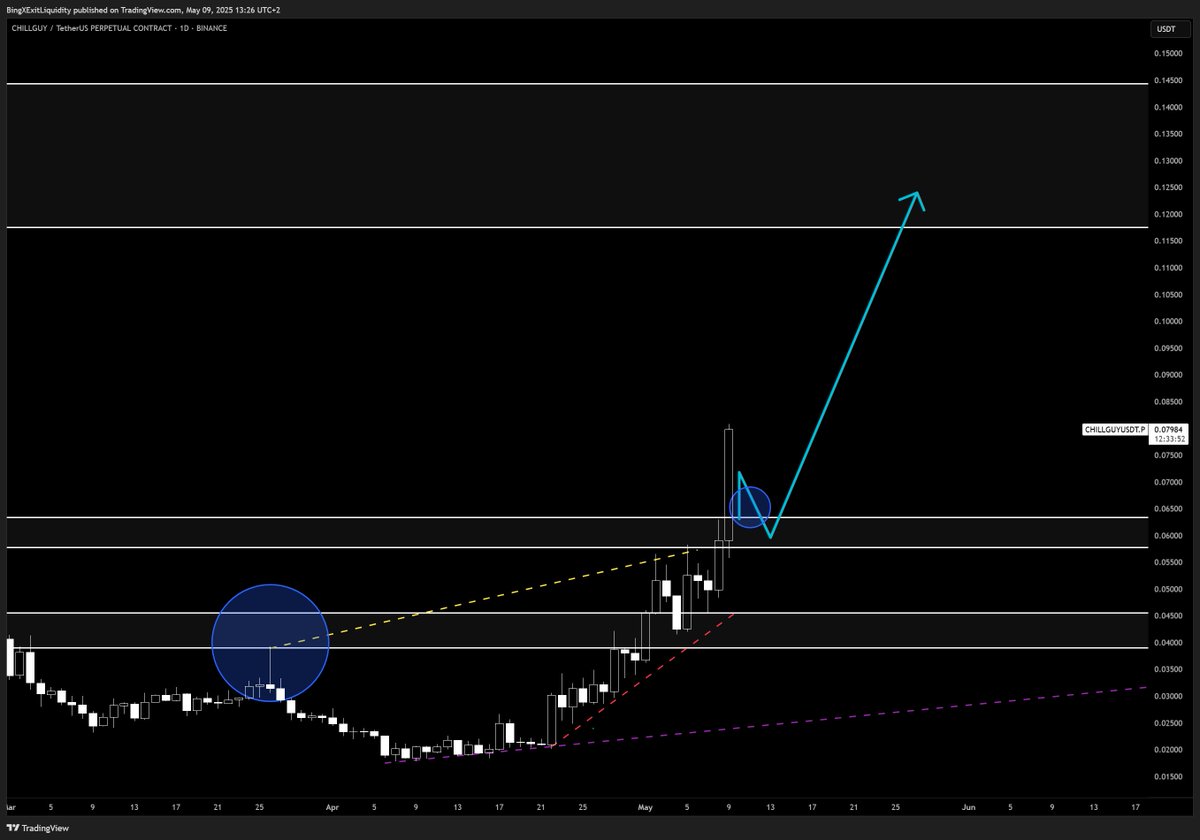Click the 0.13000 price axis label
Viewport: 1200px width, 840px height.
click(x=1167, y=161)
